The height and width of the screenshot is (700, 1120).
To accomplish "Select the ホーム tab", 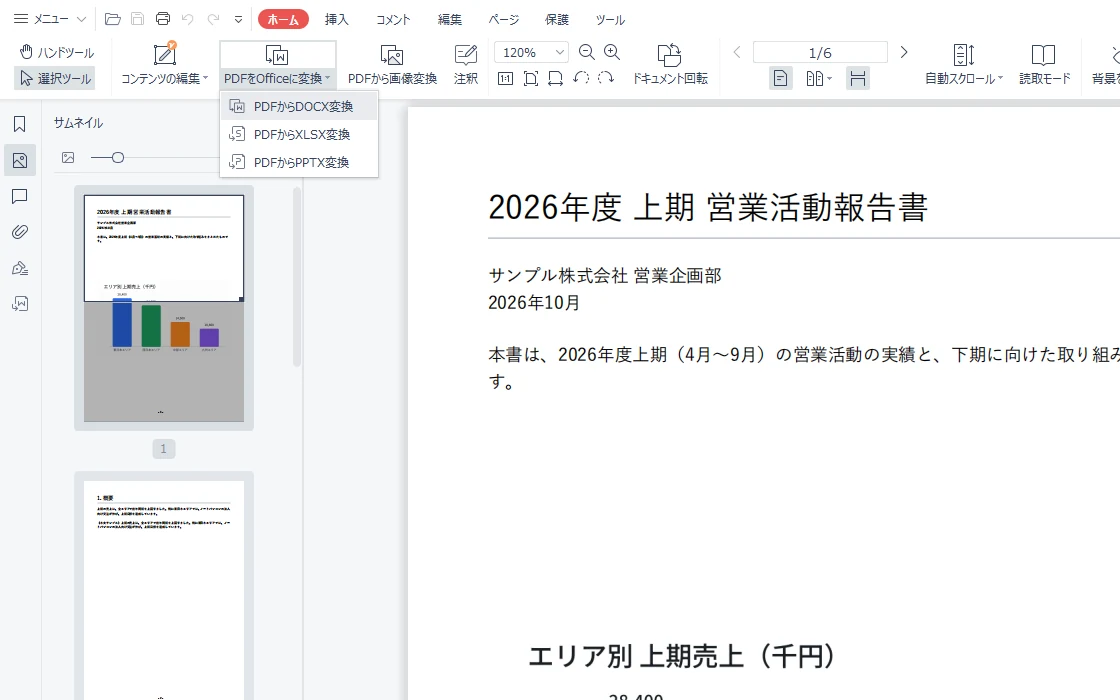I will point(283,19).
